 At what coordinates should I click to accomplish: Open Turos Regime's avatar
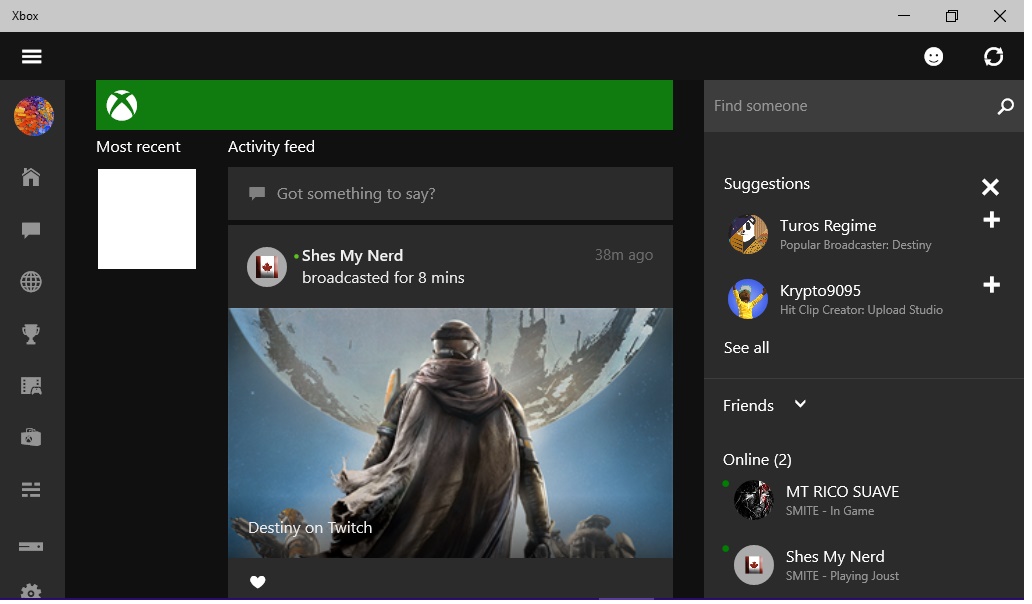coord(748,234)
